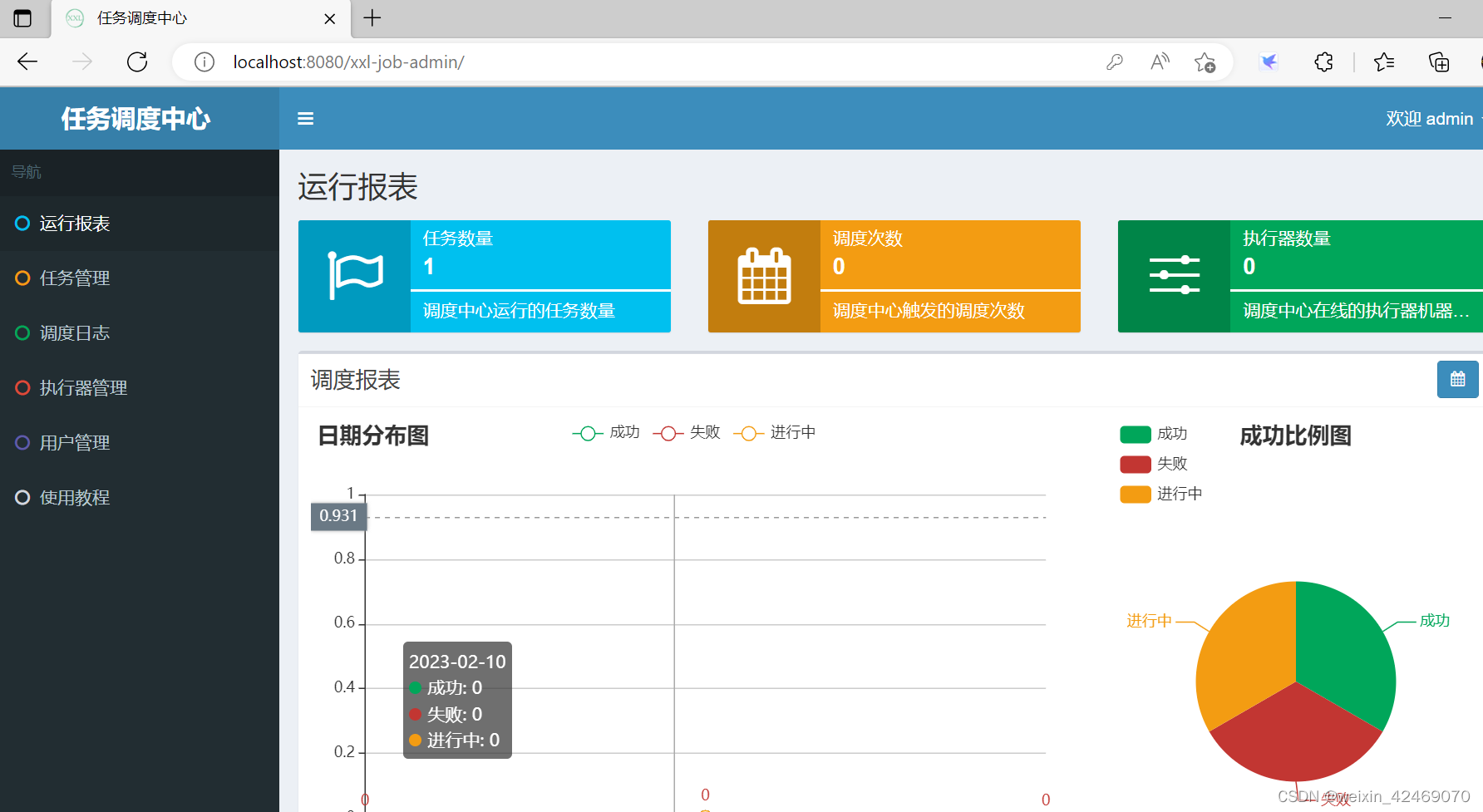The height and width of the screenshot is (812, 1483).
Task: Toggle the sidebar hamburger menu
Action: 305,119
